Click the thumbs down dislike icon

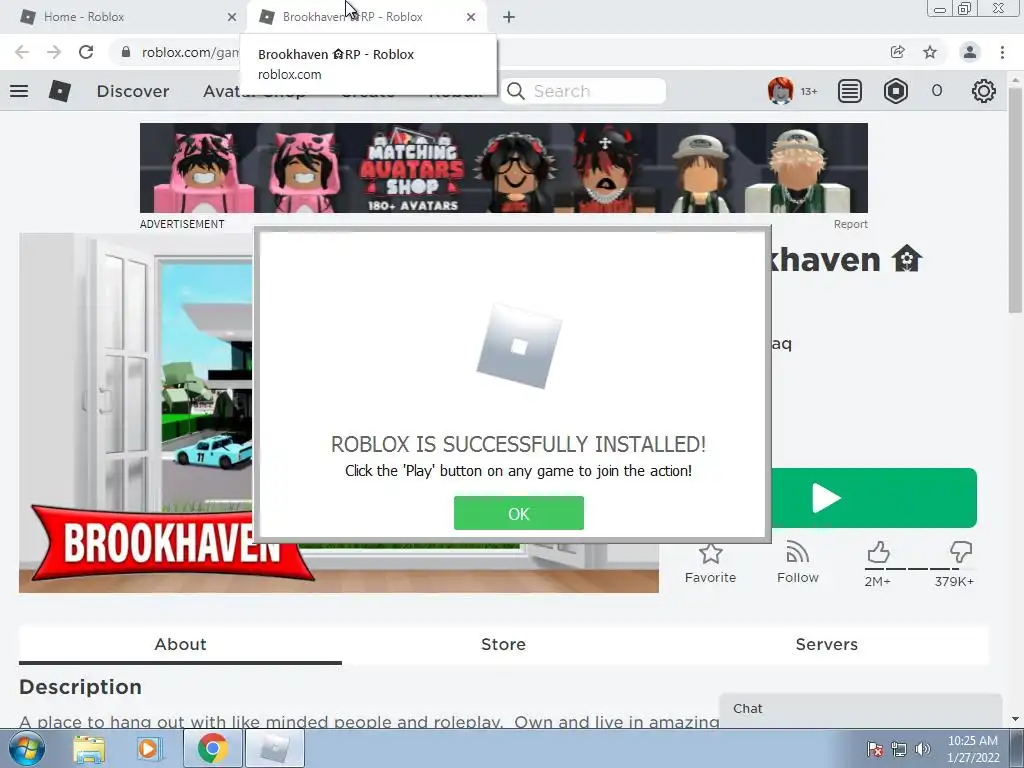point(961,552)
